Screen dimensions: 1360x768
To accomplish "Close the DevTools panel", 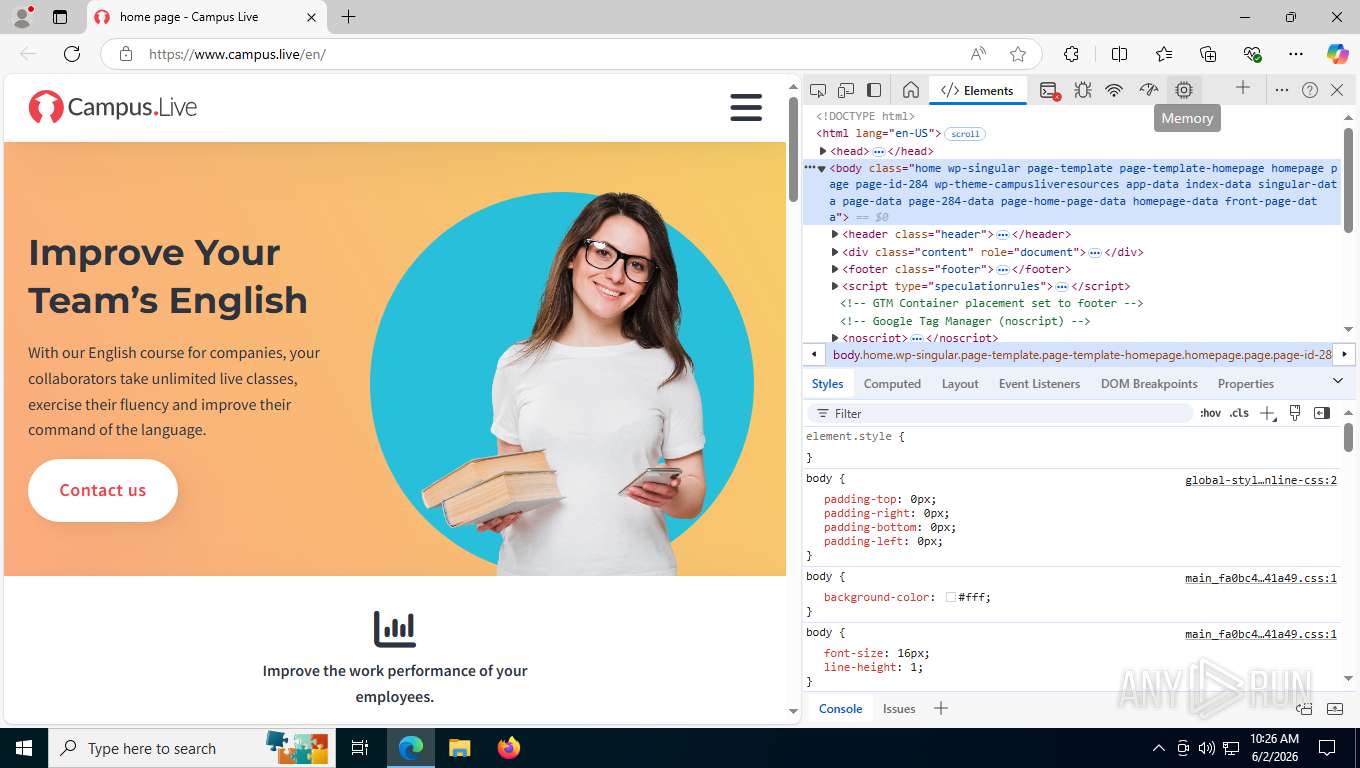I will click(1337, 90).
